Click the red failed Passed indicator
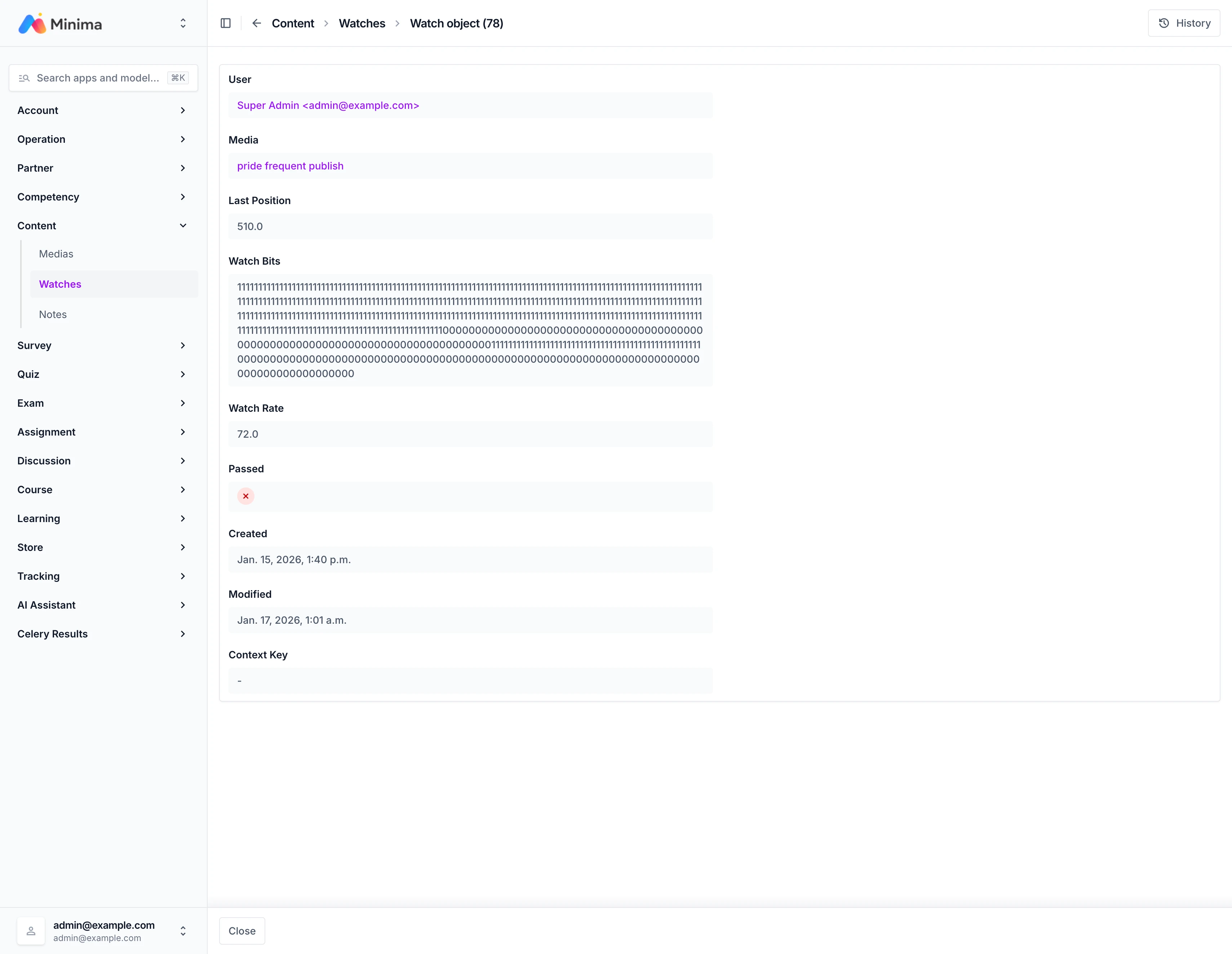This screenshot has width=1232, height=954. click(245, 496)
